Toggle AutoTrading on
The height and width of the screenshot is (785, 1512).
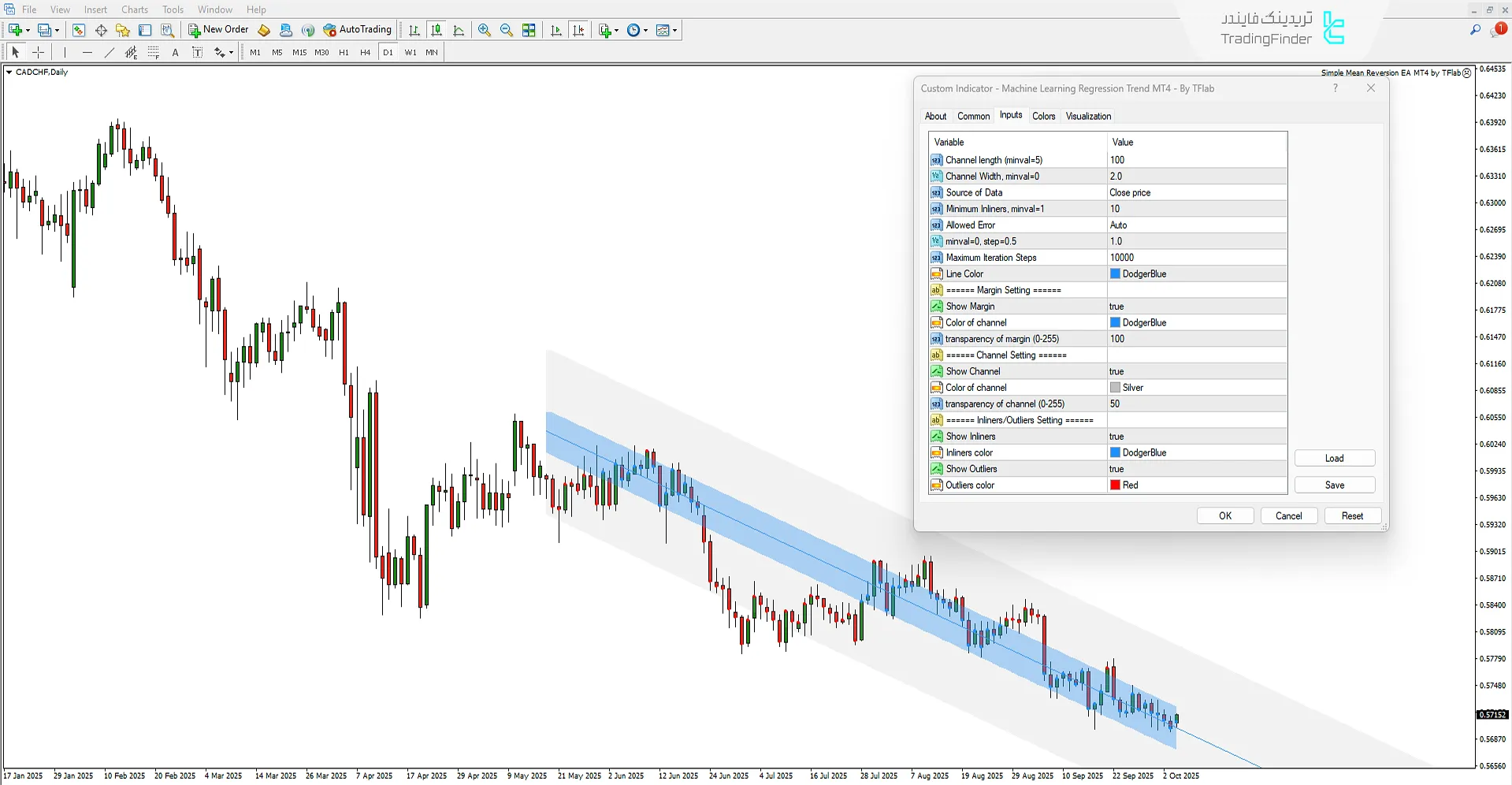pos(358,30)
